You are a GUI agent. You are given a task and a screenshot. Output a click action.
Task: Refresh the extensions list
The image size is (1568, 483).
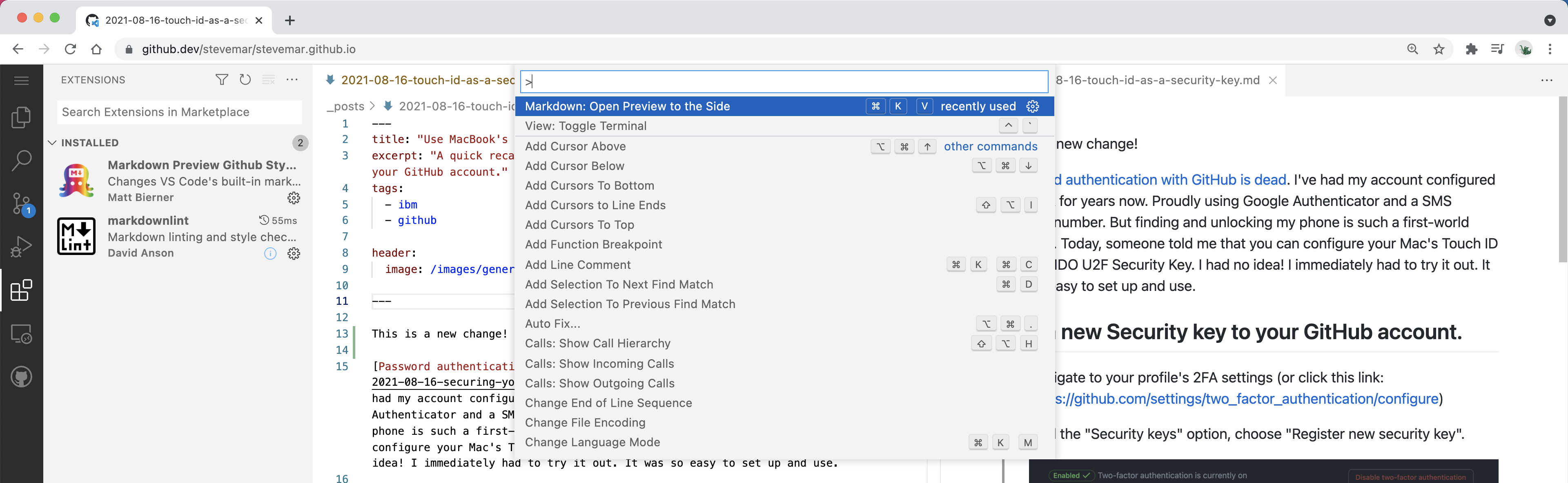245,80
